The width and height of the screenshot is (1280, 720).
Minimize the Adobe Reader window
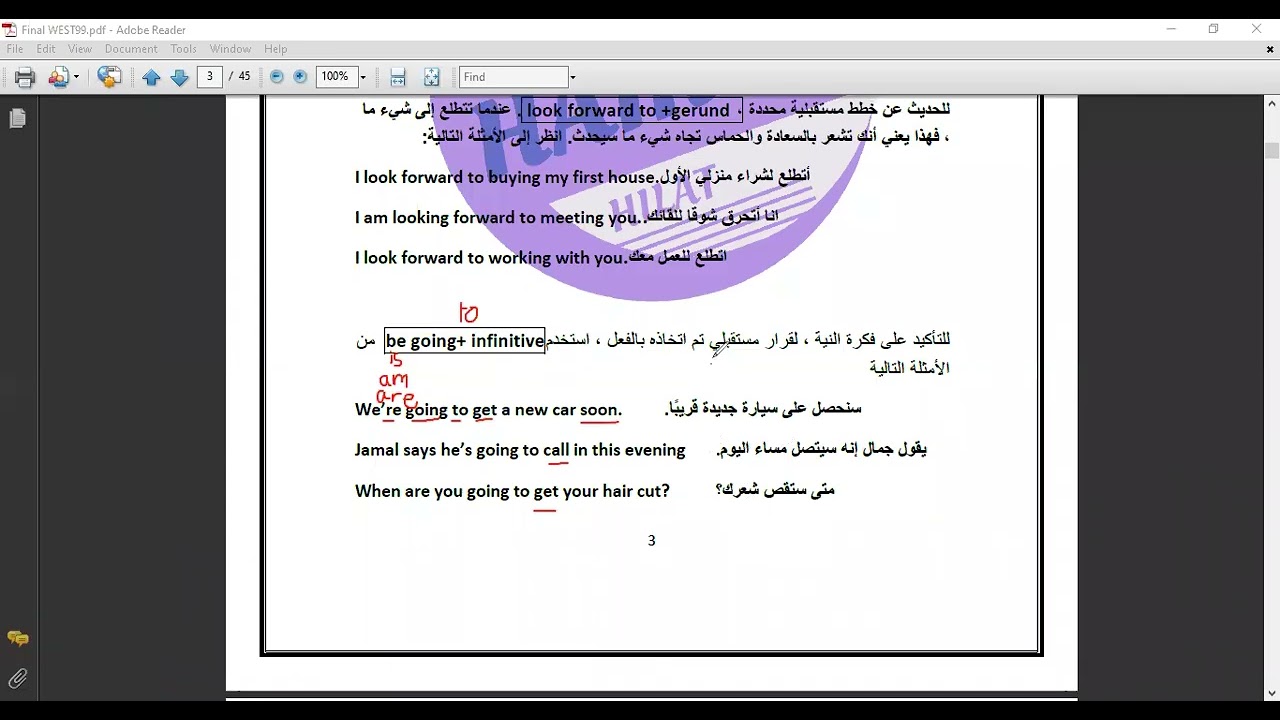pos(1171,29)
